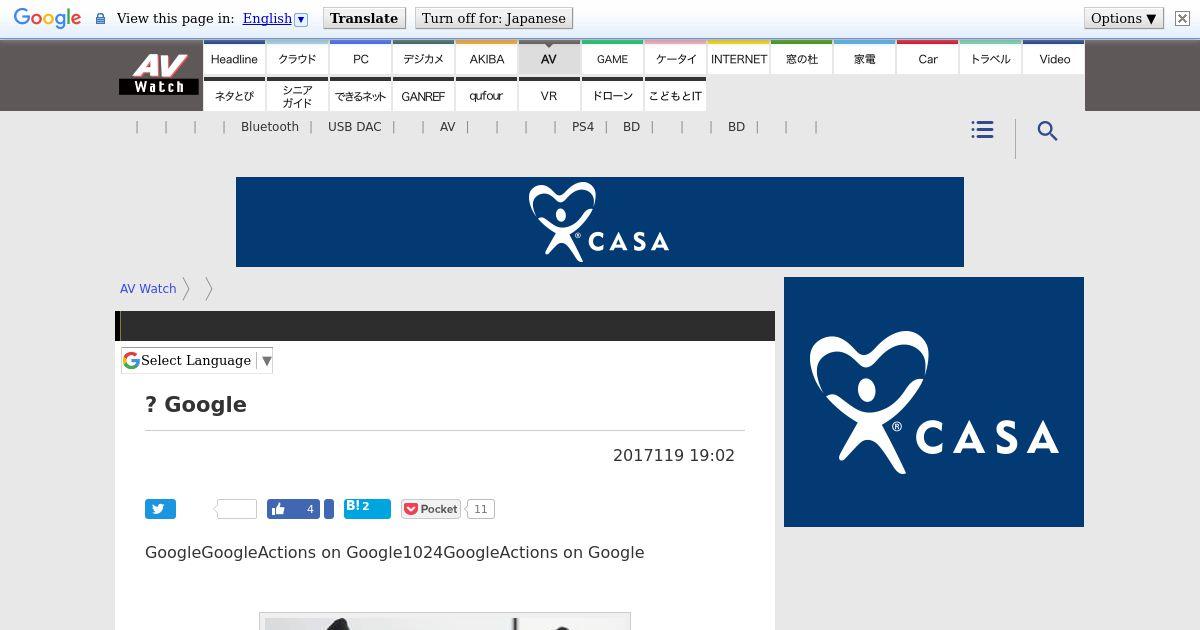Switch to the PC tab
This screenshot has height=630, width=1200.
tap(361, 58)
